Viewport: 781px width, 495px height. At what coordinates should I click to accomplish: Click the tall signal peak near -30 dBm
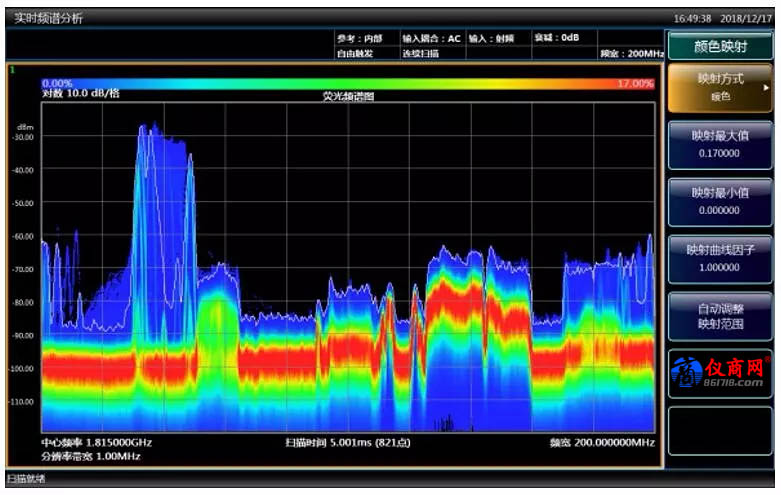coord(142,130)
